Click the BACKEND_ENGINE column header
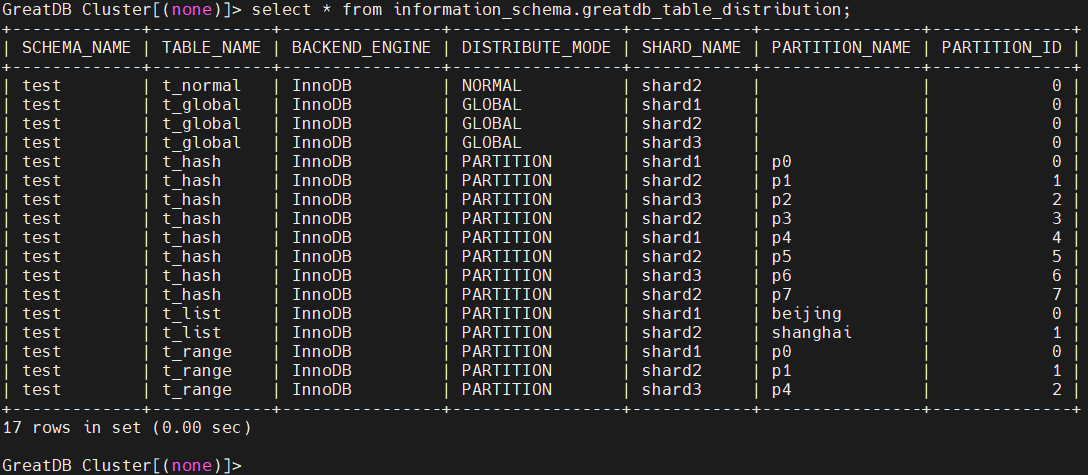This screenshot has width=1088, height=475. coord(361,48)
